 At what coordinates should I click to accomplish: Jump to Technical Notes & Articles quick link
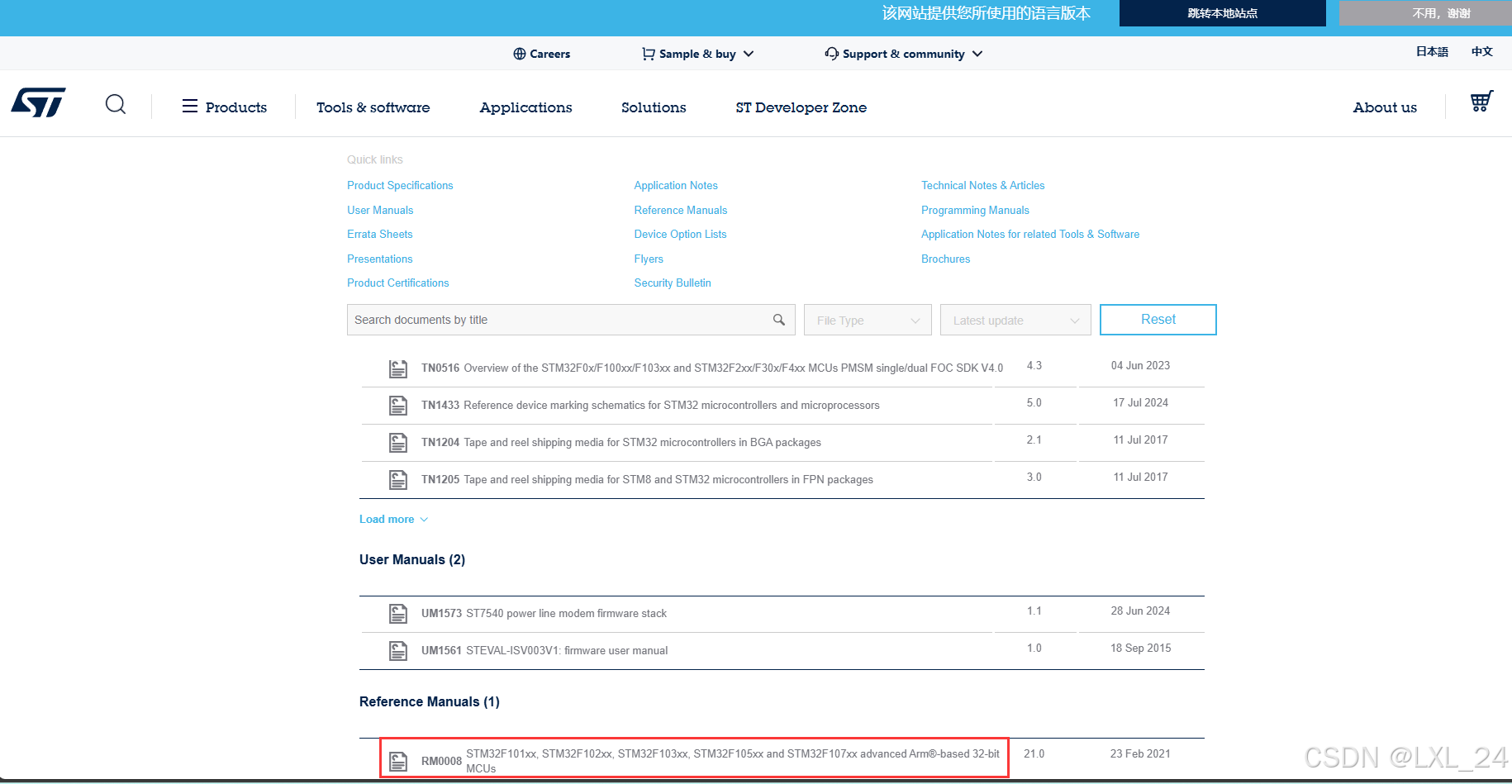pyautogui.click(x=983, y=186)
